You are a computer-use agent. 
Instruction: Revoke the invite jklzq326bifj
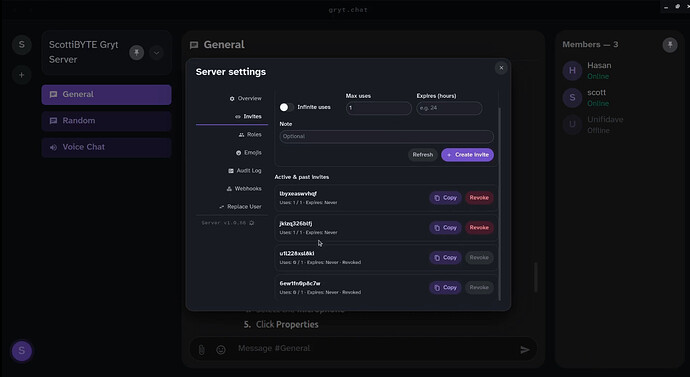click(479, 228)
